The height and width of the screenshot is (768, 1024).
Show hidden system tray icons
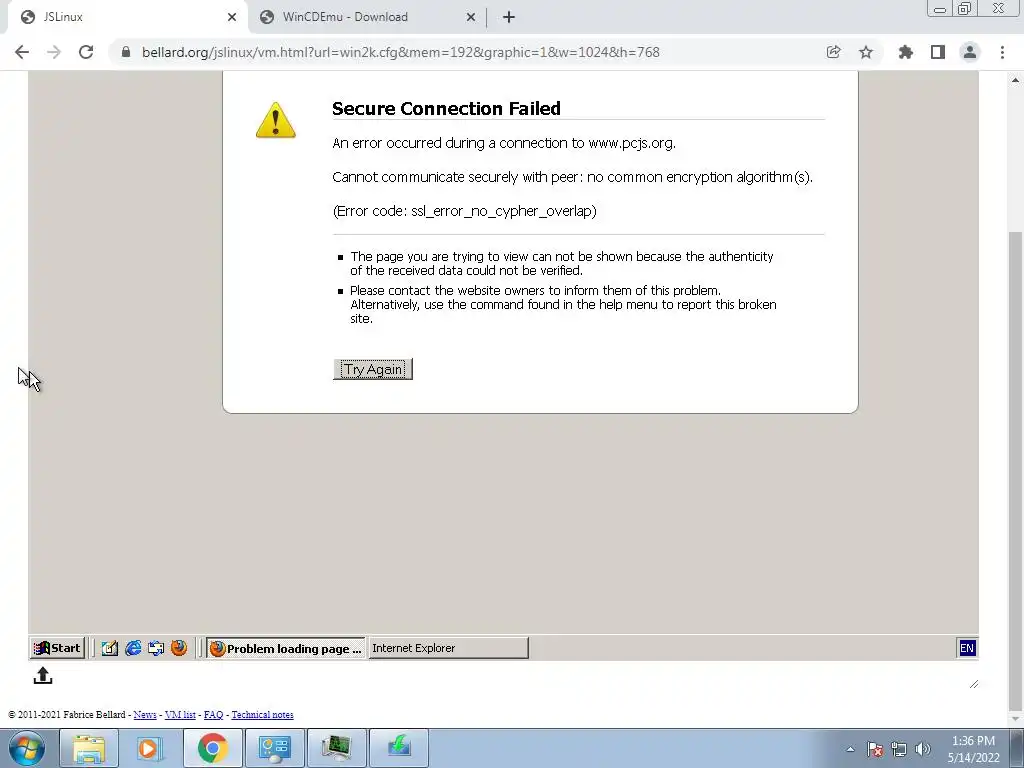click(850, 749)
